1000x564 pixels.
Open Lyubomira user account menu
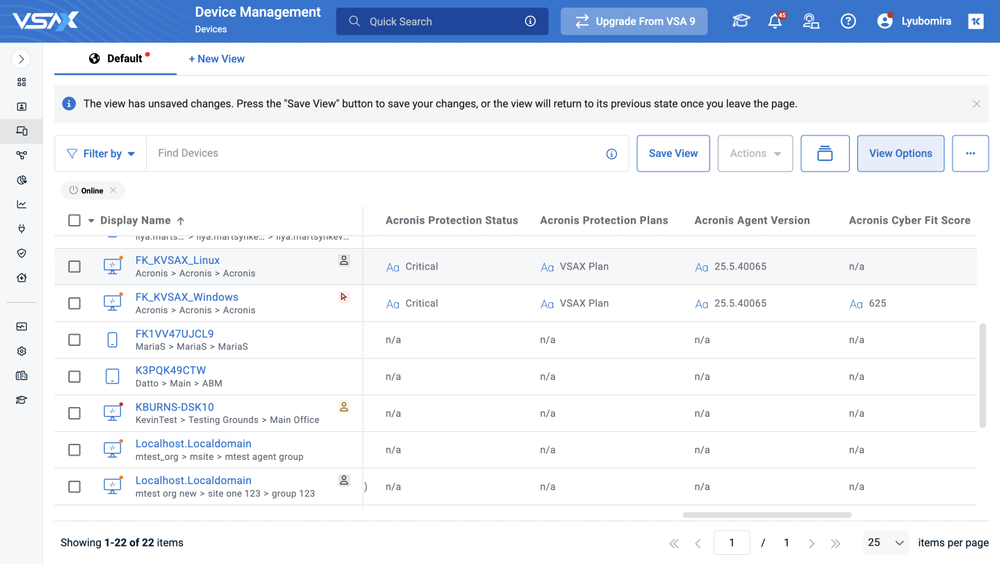pyautogui.click(x=914, y=21)
